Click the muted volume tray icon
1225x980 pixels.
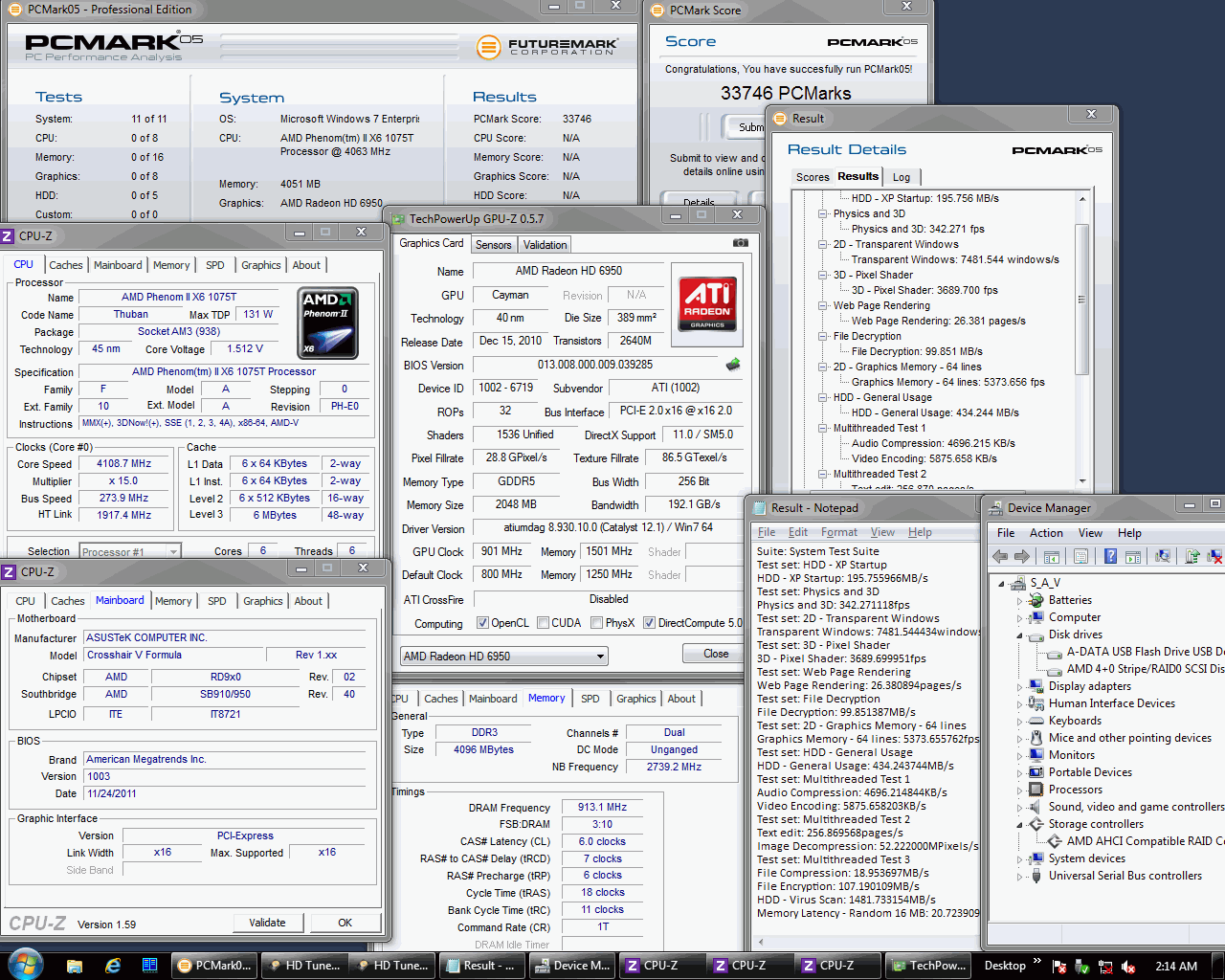pyautogui.click(x=1128, y=967)
